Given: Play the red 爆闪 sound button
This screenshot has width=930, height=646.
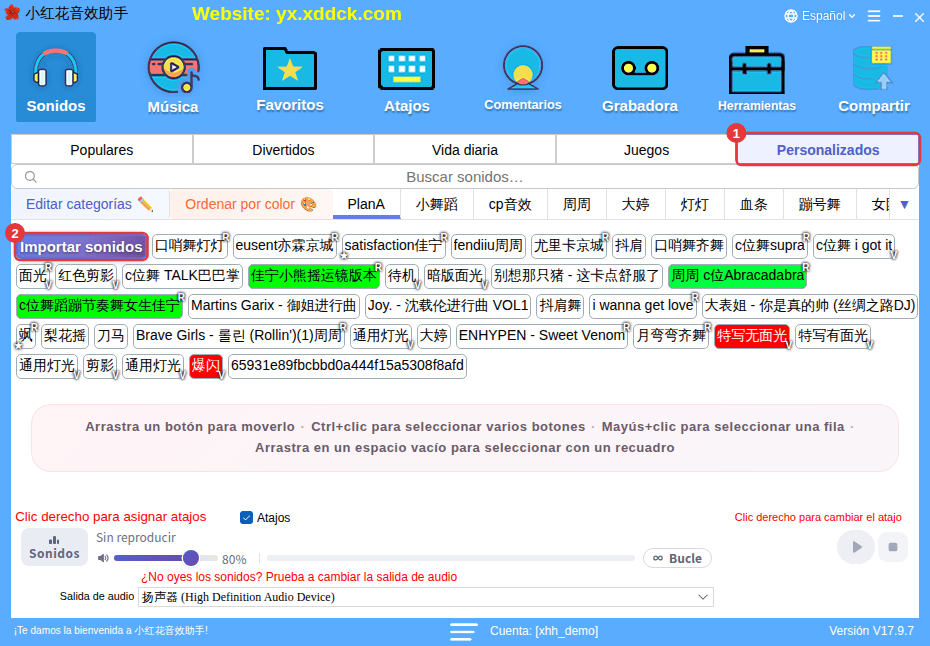Looking at the screenshot, I should pyautogui.click(x=206, y=365).
